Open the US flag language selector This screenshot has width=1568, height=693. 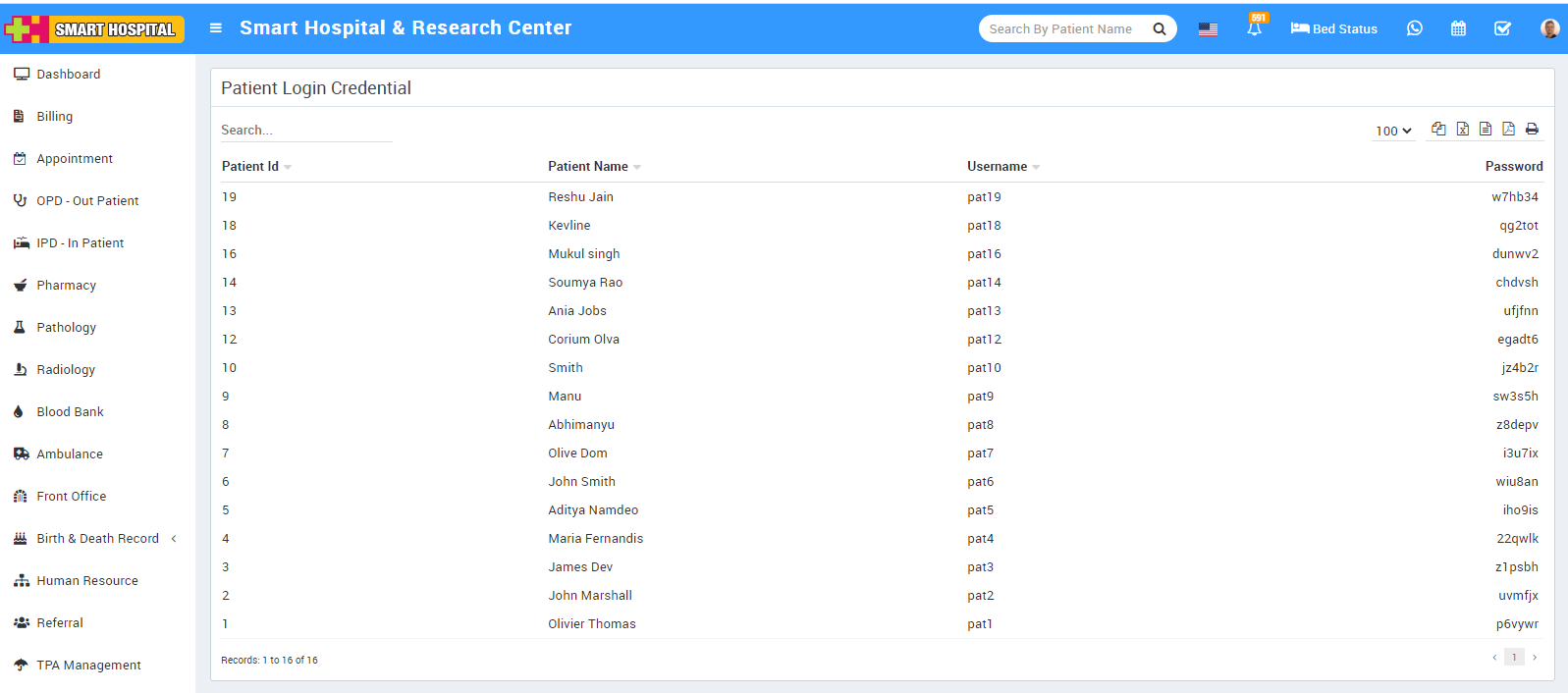tap(1208, 29)
